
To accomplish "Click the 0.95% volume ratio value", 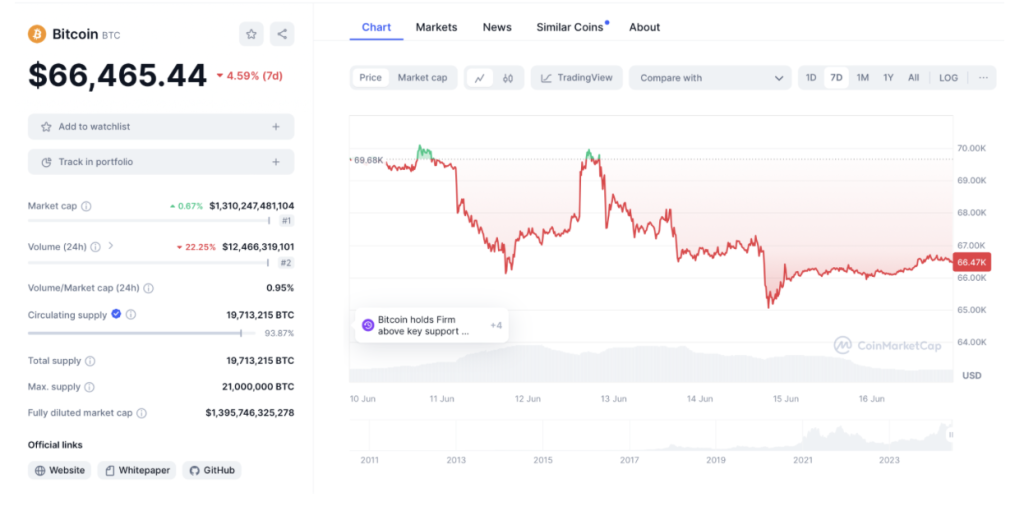I will 280,288.
